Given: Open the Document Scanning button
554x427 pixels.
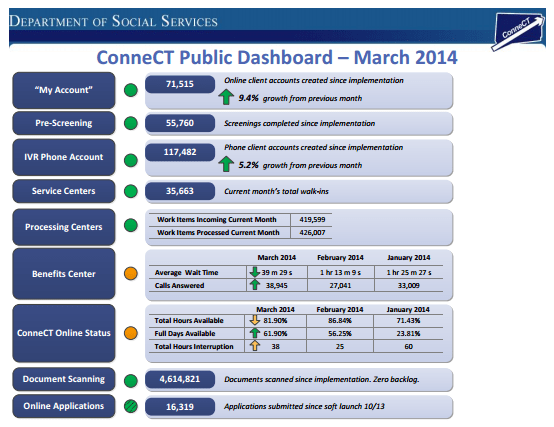Looking at the screenshot, I should 64,379.
